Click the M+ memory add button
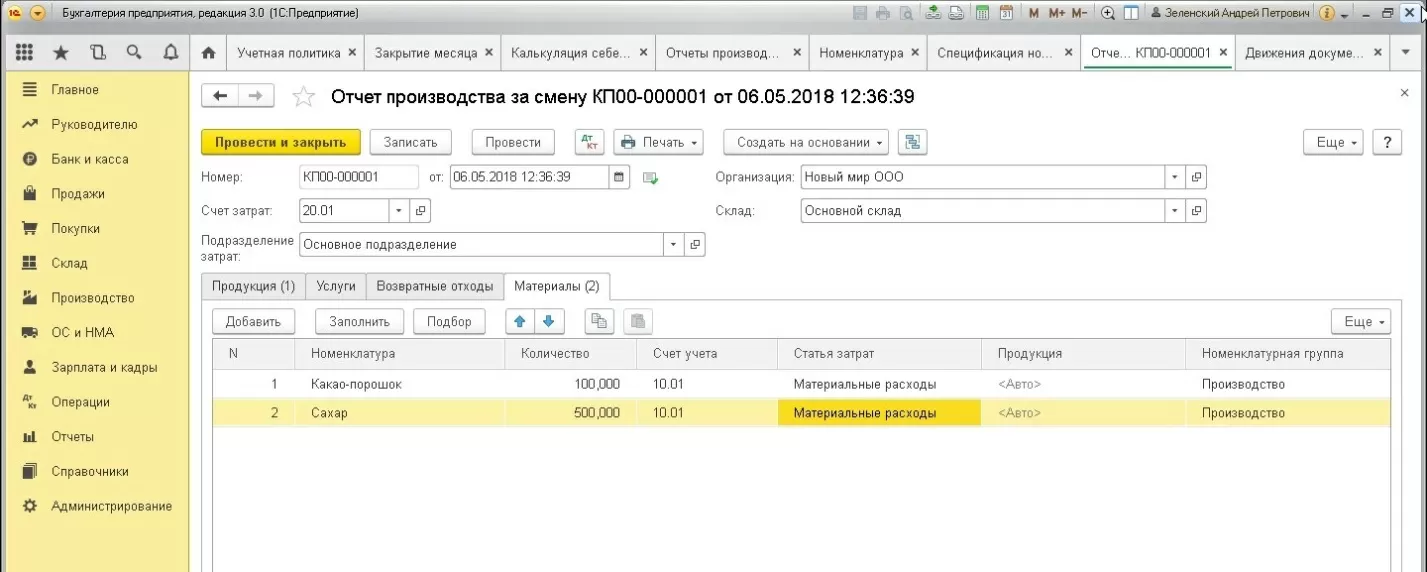 pyautogui.click(x=1056, y=13)
